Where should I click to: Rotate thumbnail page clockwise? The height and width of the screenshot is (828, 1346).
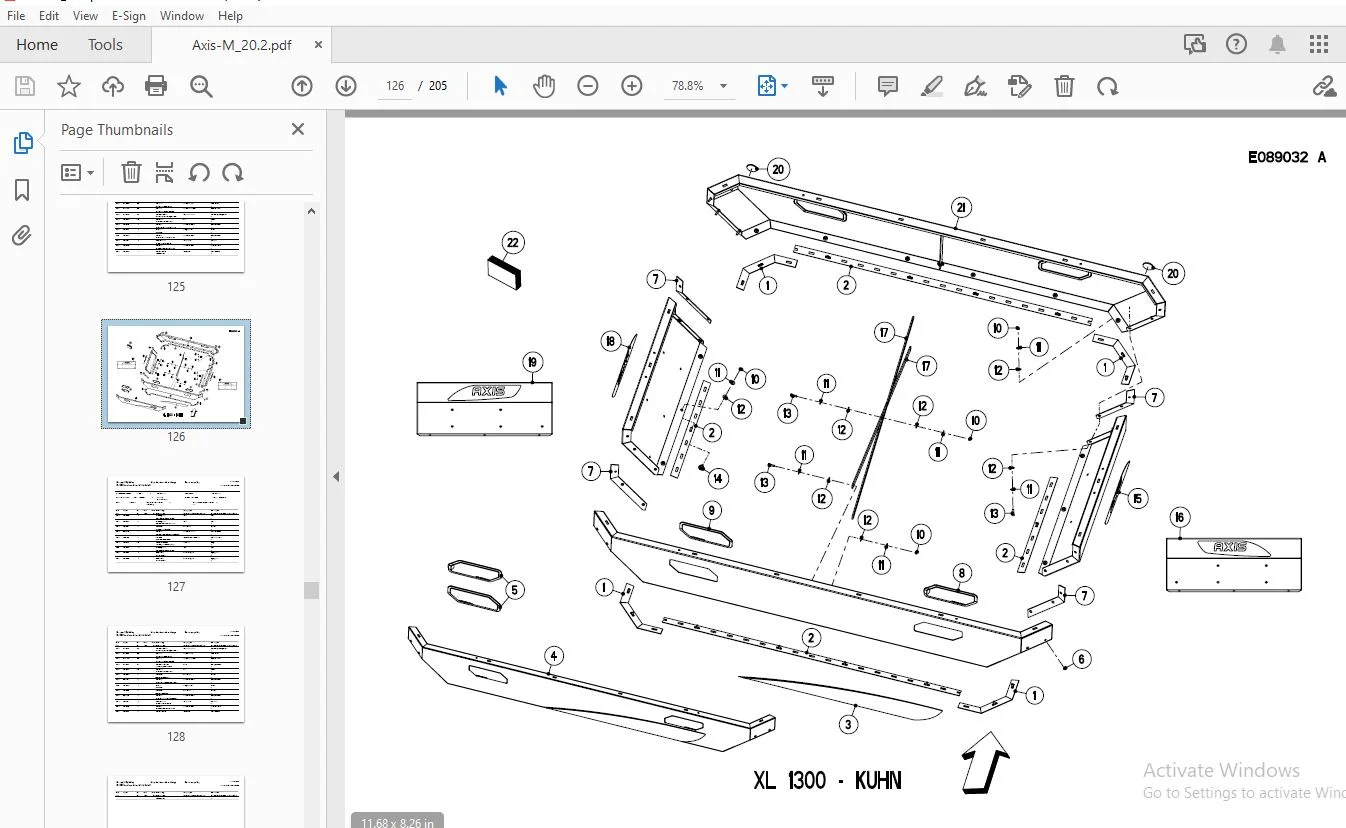point(233,172)
